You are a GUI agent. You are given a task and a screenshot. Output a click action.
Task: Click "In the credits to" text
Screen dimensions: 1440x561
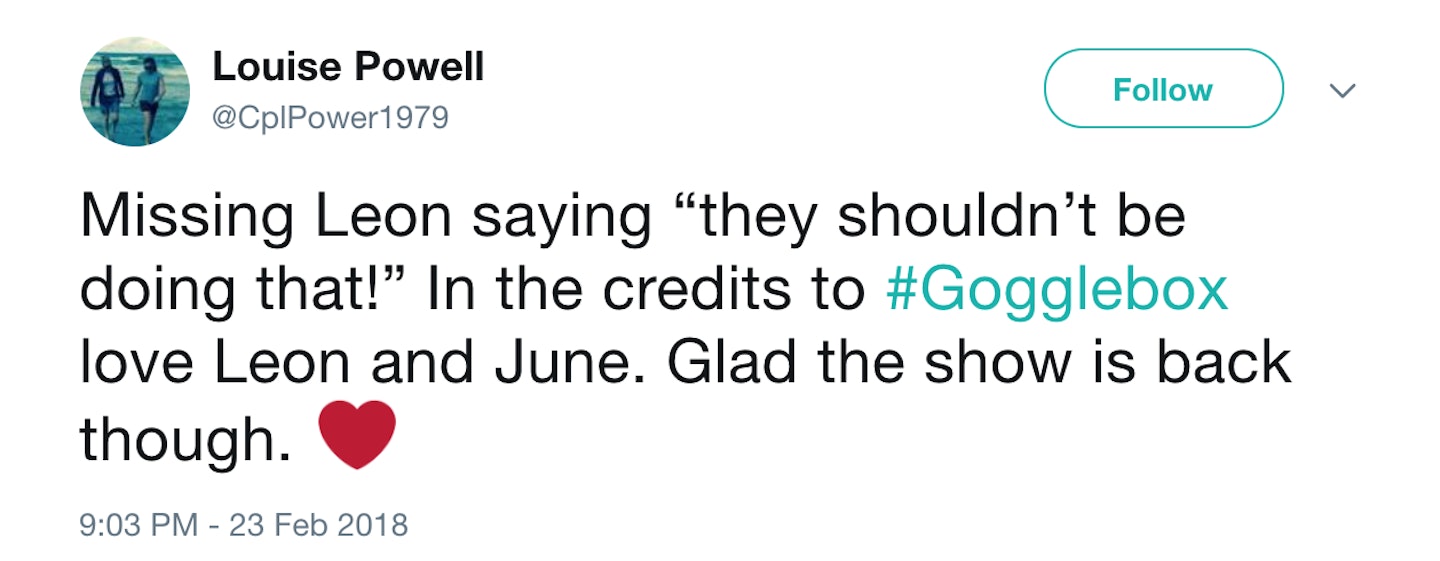pyautogui.click(x=645, y=290)
